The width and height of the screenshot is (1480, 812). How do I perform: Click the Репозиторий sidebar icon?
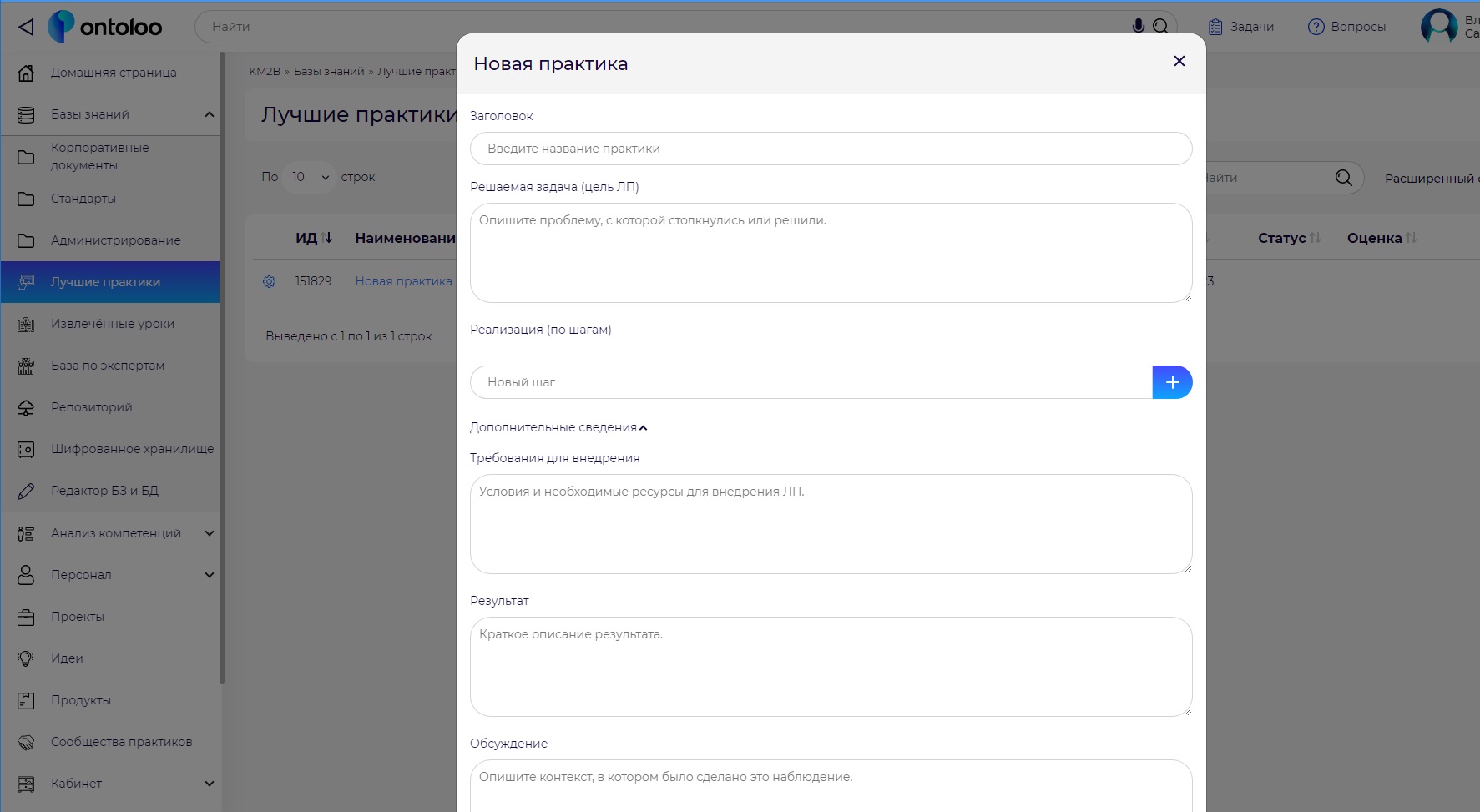tap(27, 407)
